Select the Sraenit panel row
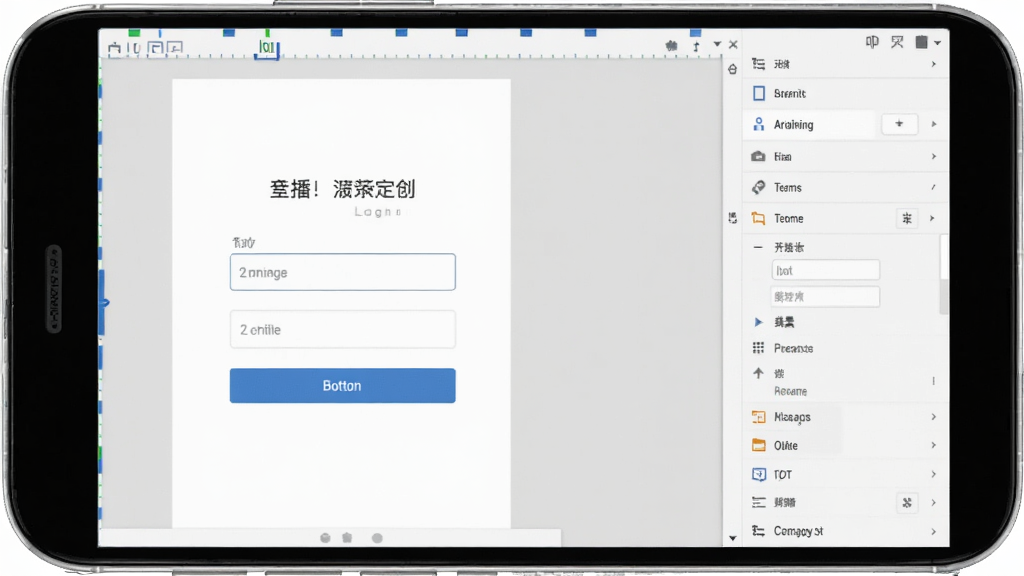This screenshot has width=1024, height=576. [846, 93]
